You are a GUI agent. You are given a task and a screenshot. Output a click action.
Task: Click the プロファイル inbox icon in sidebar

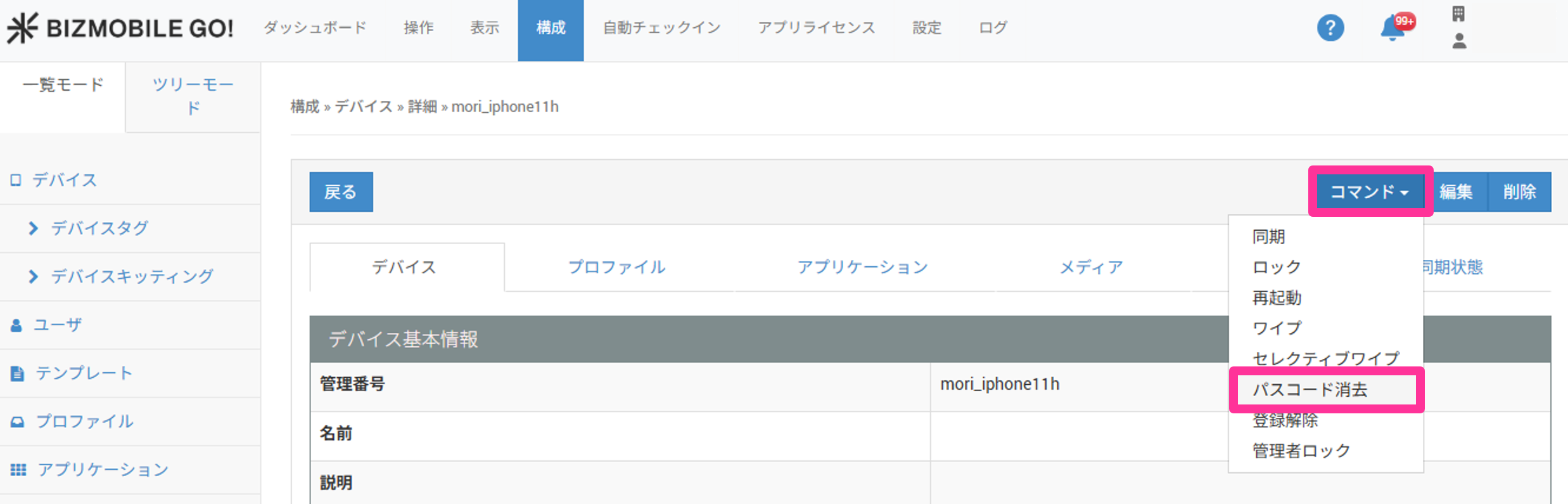tap(17, 422)
